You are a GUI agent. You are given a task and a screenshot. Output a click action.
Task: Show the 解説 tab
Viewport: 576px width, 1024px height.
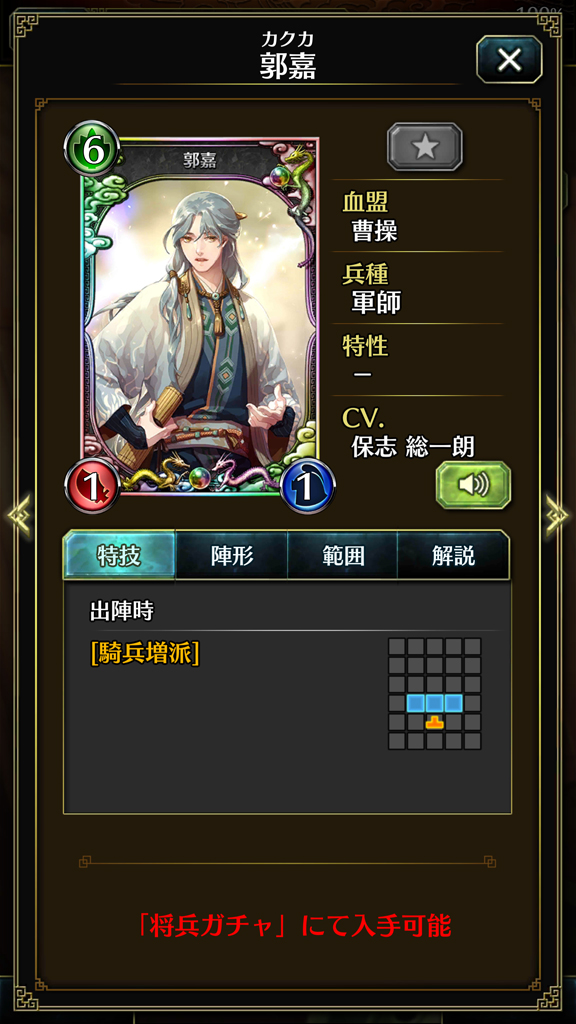pos(453,555)
